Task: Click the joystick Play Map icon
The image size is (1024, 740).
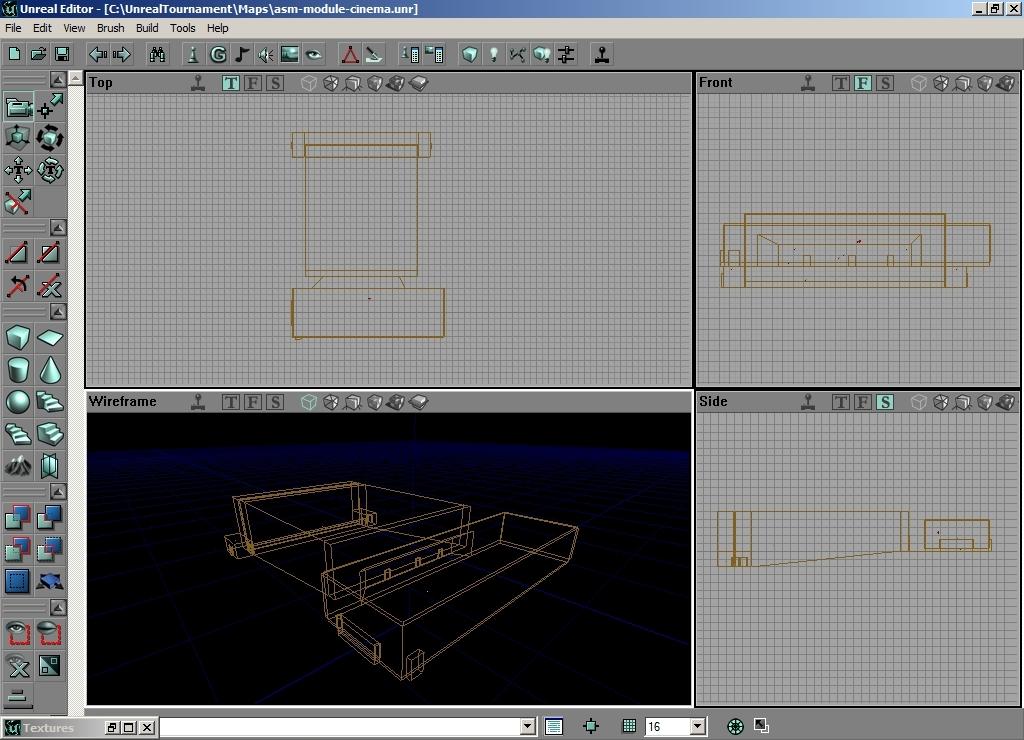Action: tap(602, 54)
